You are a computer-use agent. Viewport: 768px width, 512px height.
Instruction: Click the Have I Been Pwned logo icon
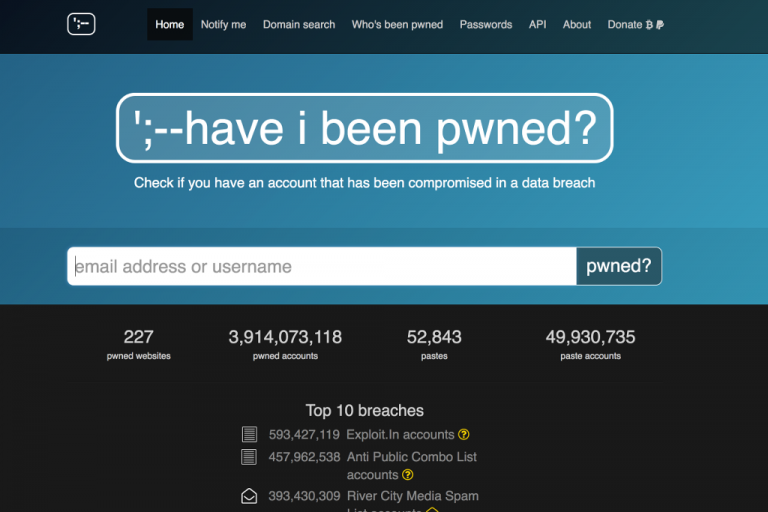click(81, 24)
